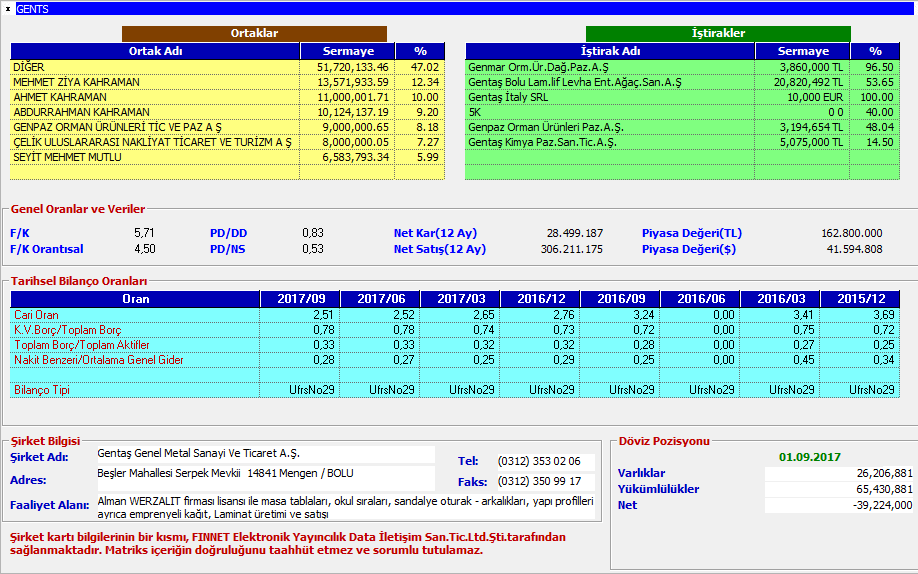Click the 5K subsidiary row
This screenshot has width=918, height=574.
682,112
